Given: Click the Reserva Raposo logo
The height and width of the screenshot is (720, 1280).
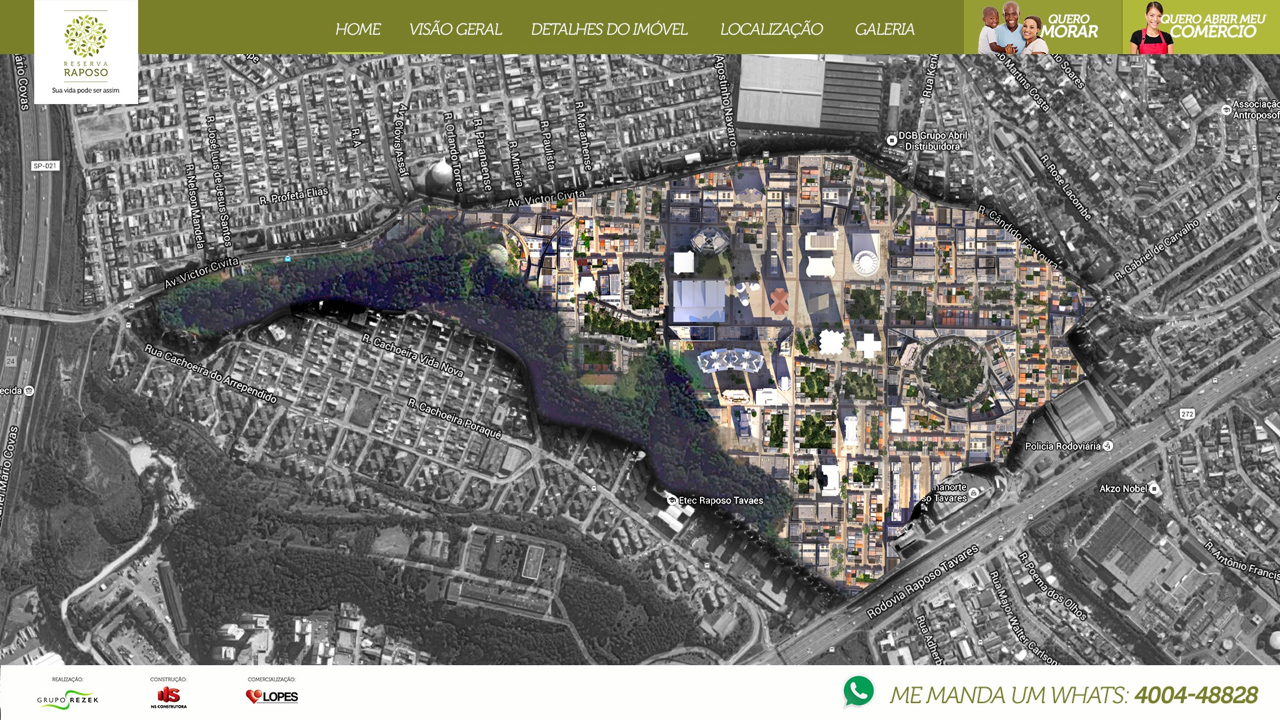Looking at the screenshot, I should (x=86, y=51).
